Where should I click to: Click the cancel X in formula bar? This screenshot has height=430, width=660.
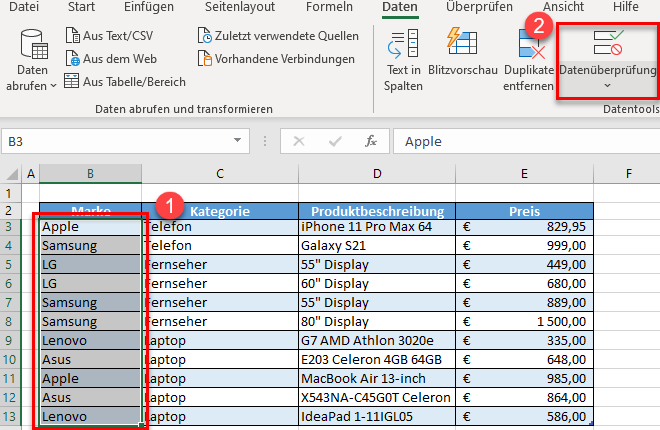coord(299,141)
